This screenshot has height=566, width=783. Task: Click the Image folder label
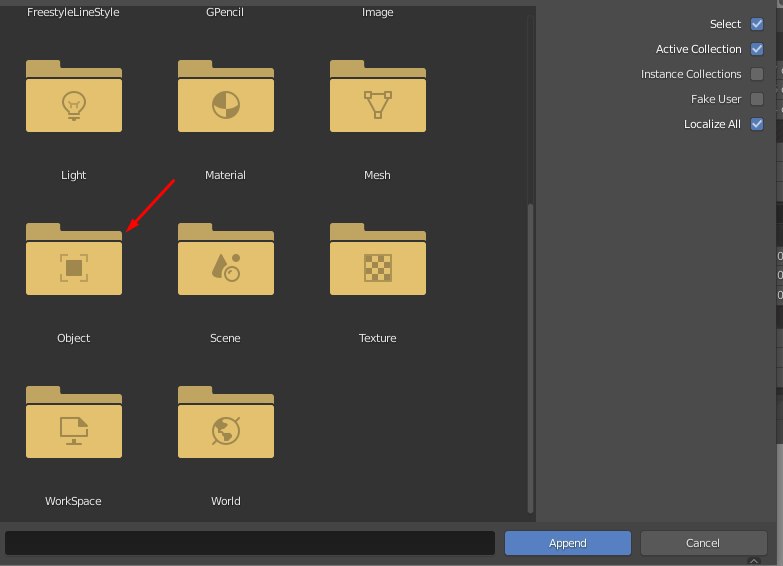point(378,12)
